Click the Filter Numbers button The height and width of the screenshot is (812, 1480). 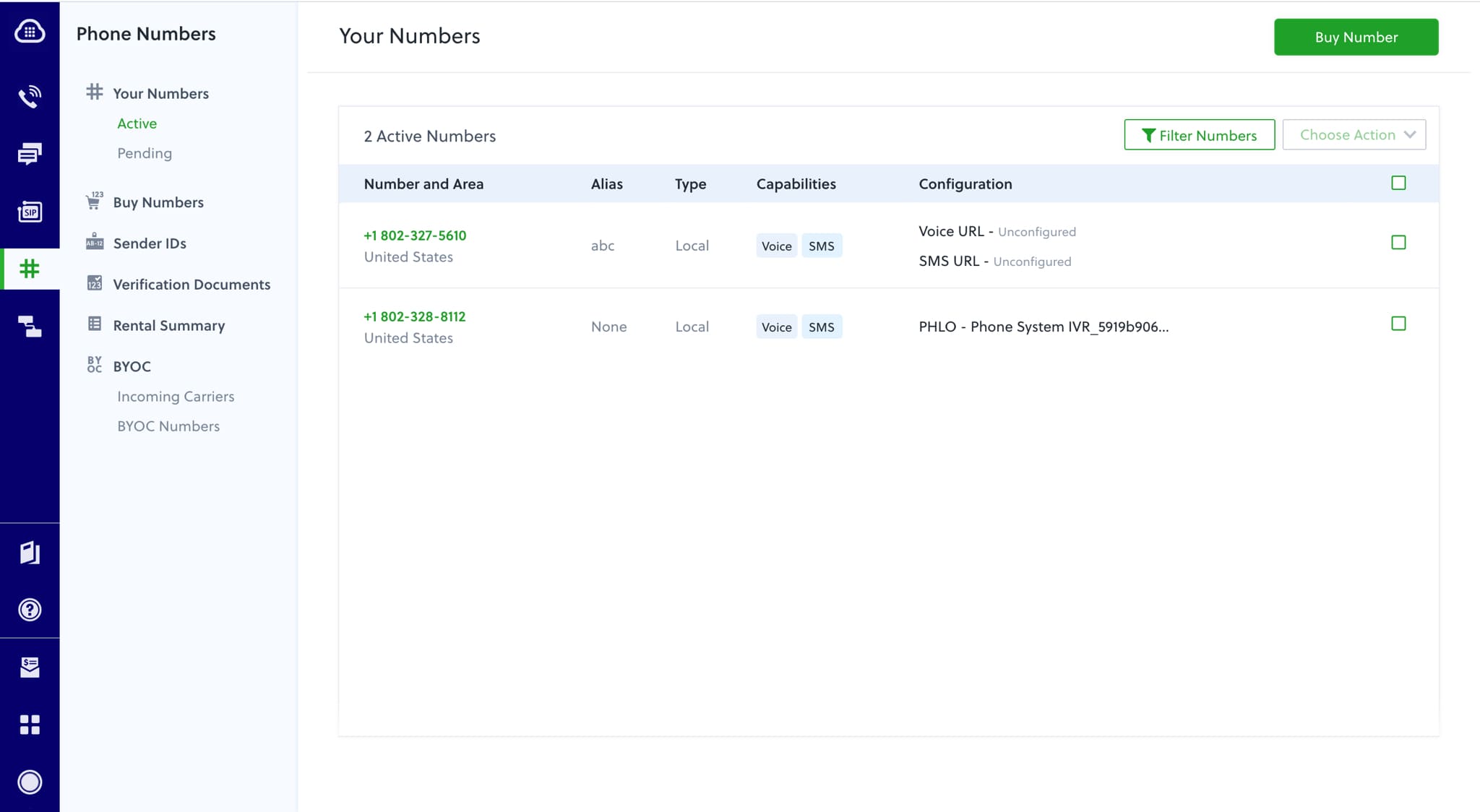(1199, 135)
